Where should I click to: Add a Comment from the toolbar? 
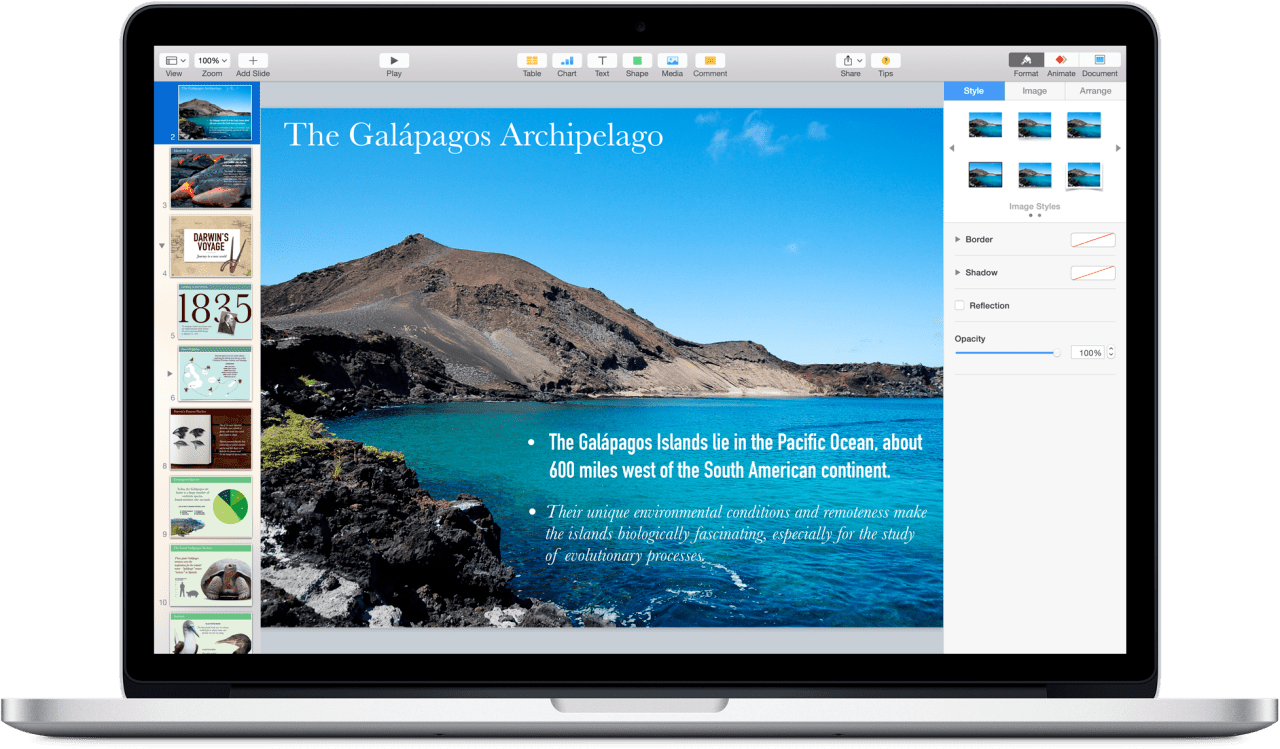point(710,61)
